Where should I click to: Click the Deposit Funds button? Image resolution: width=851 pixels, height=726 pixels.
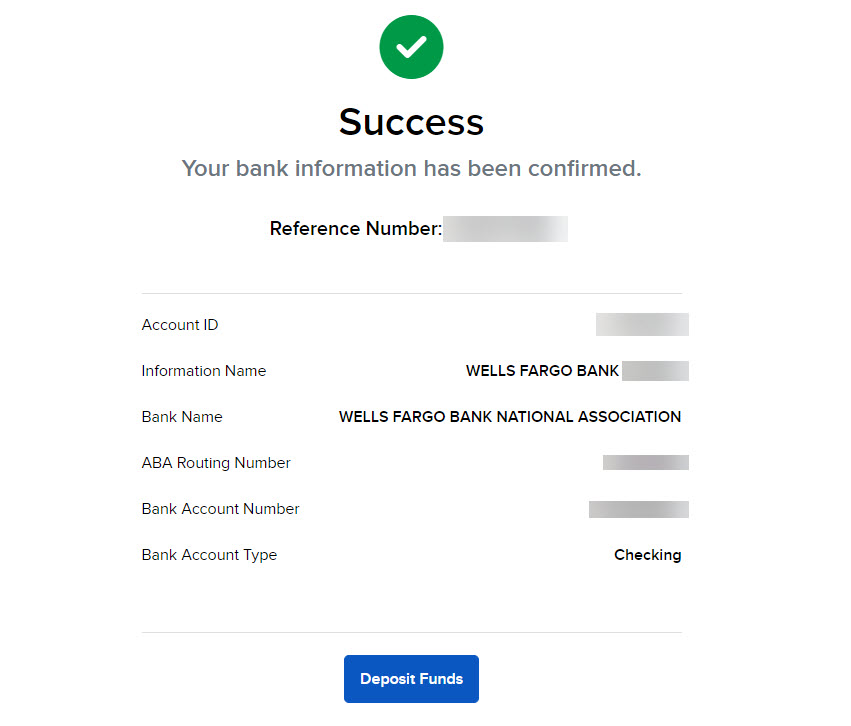411,678
